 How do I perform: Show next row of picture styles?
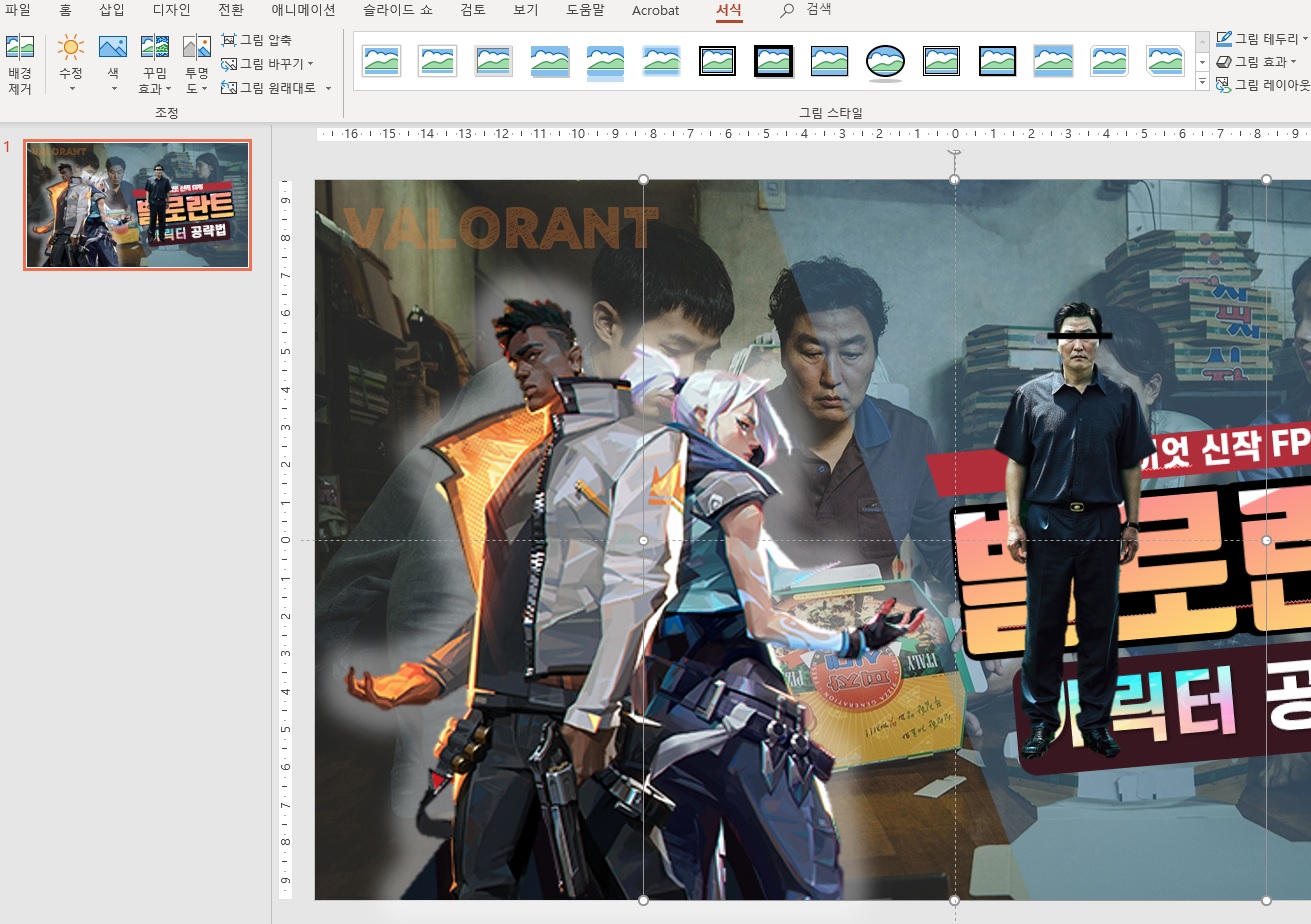(1202, 61)
